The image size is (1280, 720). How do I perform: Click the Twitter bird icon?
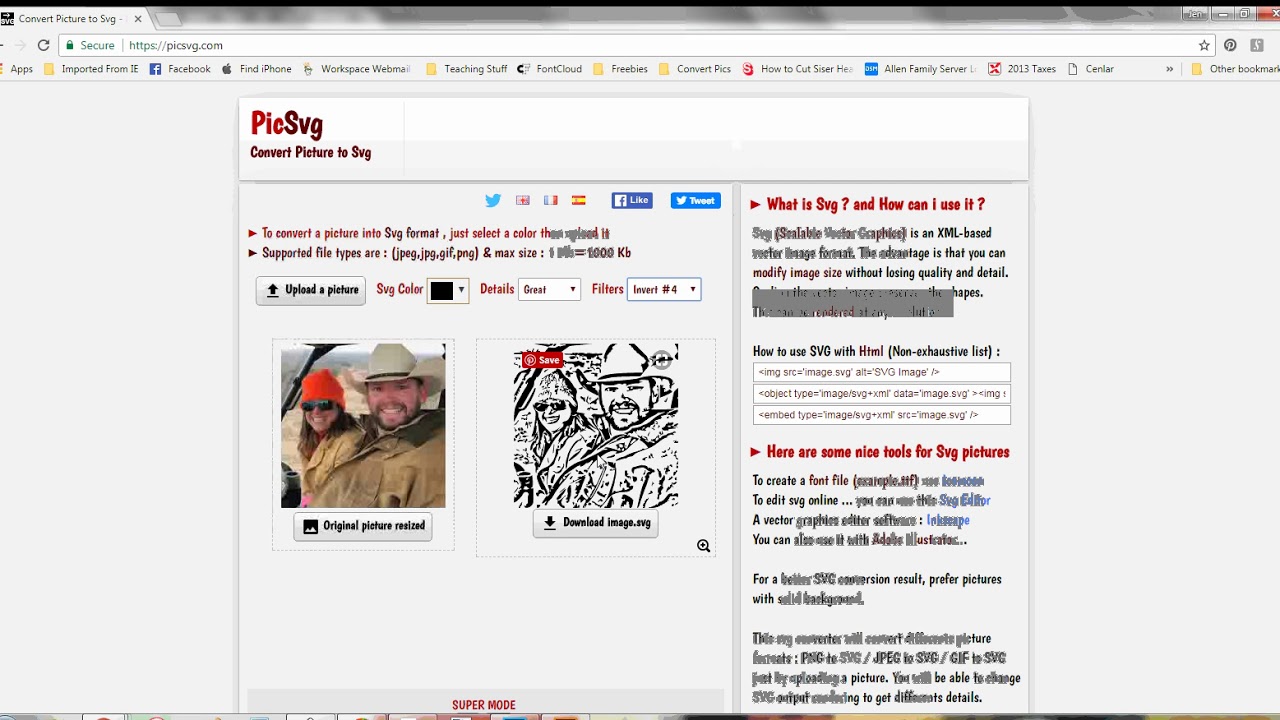click(x=493, y=200)
